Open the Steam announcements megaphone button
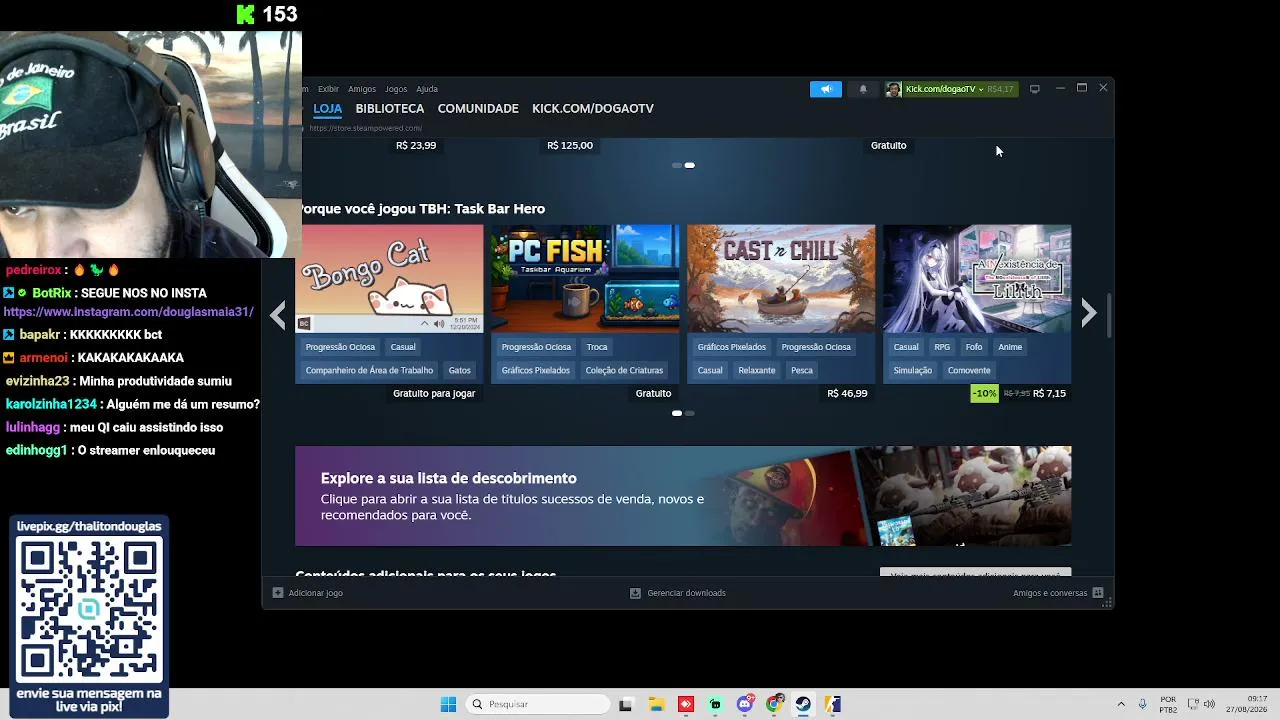The image size is (1280, 720). (x=826, y=89)
